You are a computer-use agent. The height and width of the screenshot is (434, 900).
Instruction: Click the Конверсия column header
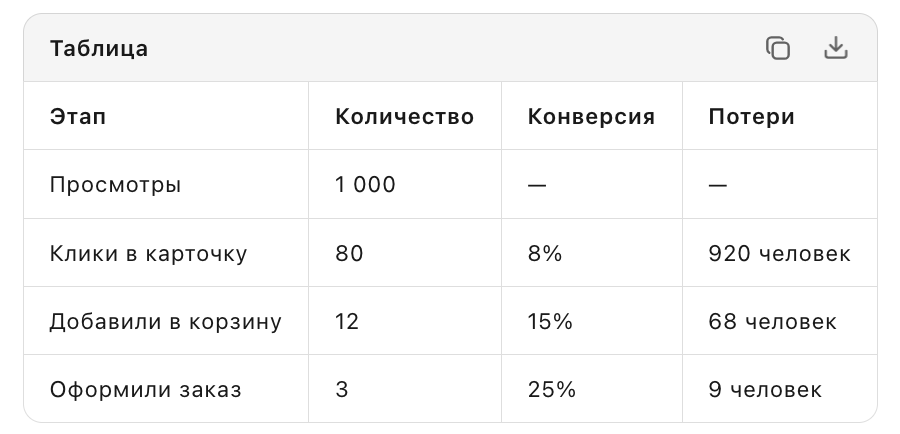click(591, 117)
